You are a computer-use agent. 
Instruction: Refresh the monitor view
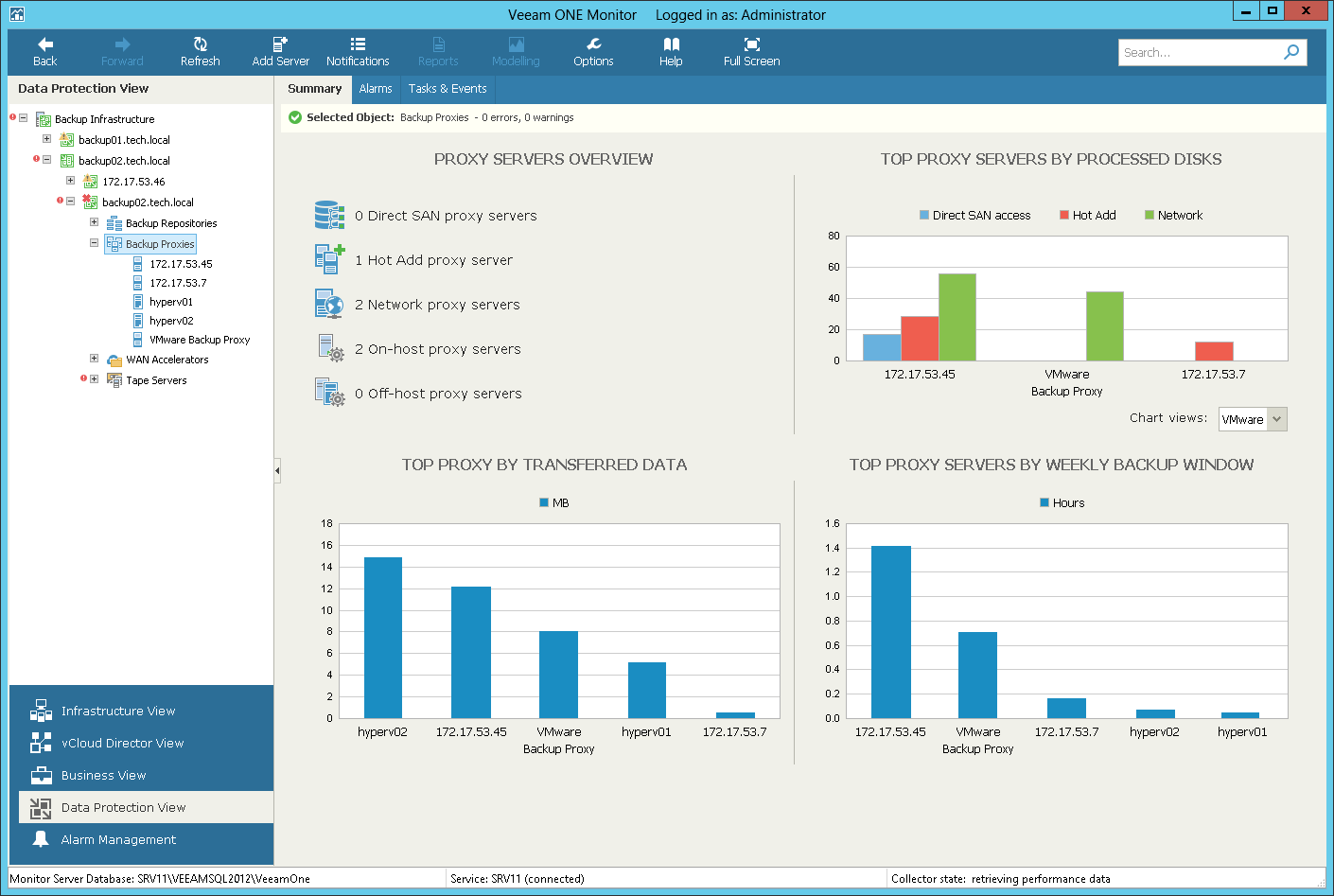tap(200, 52)
